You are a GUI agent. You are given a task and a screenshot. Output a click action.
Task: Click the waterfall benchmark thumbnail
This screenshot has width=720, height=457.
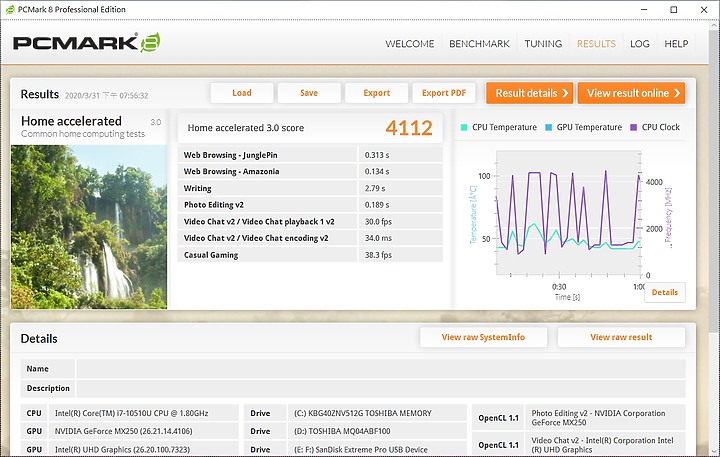tap(89, 227)
